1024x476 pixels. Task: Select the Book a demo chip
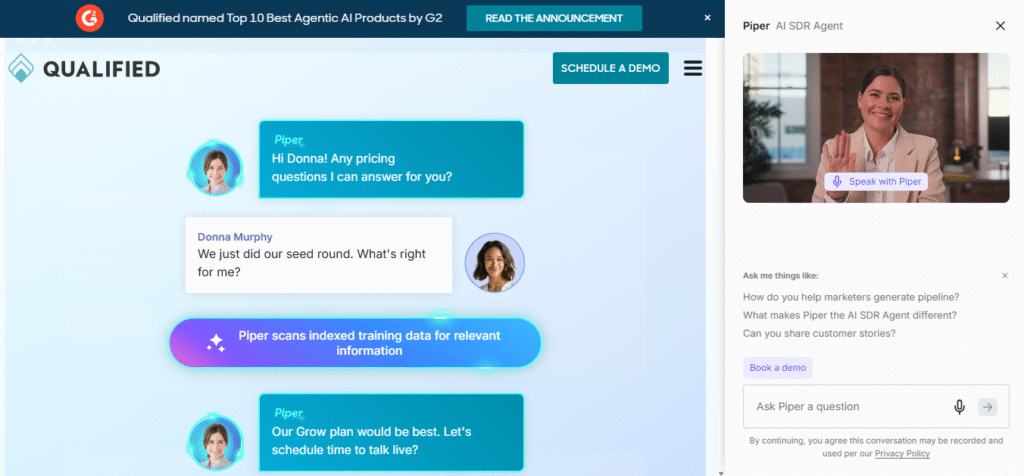click(x=777, y=368)
